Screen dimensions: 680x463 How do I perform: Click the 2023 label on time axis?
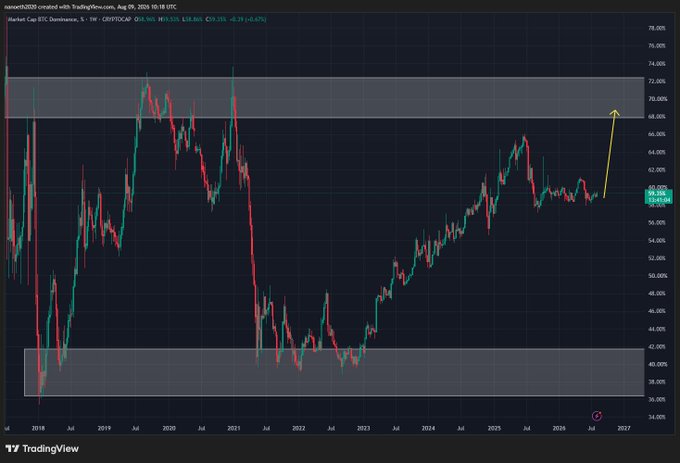(x=363, y=428)
